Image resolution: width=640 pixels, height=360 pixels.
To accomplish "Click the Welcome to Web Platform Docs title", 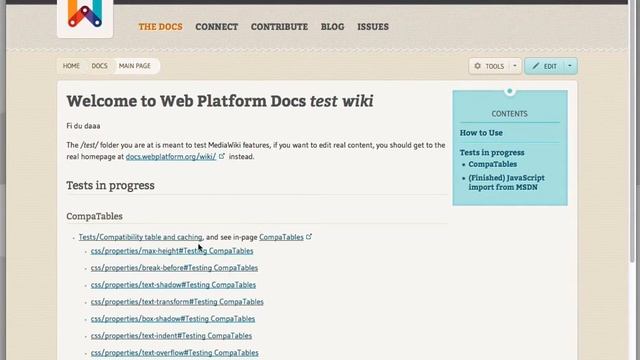I will (x=220, y=101).
